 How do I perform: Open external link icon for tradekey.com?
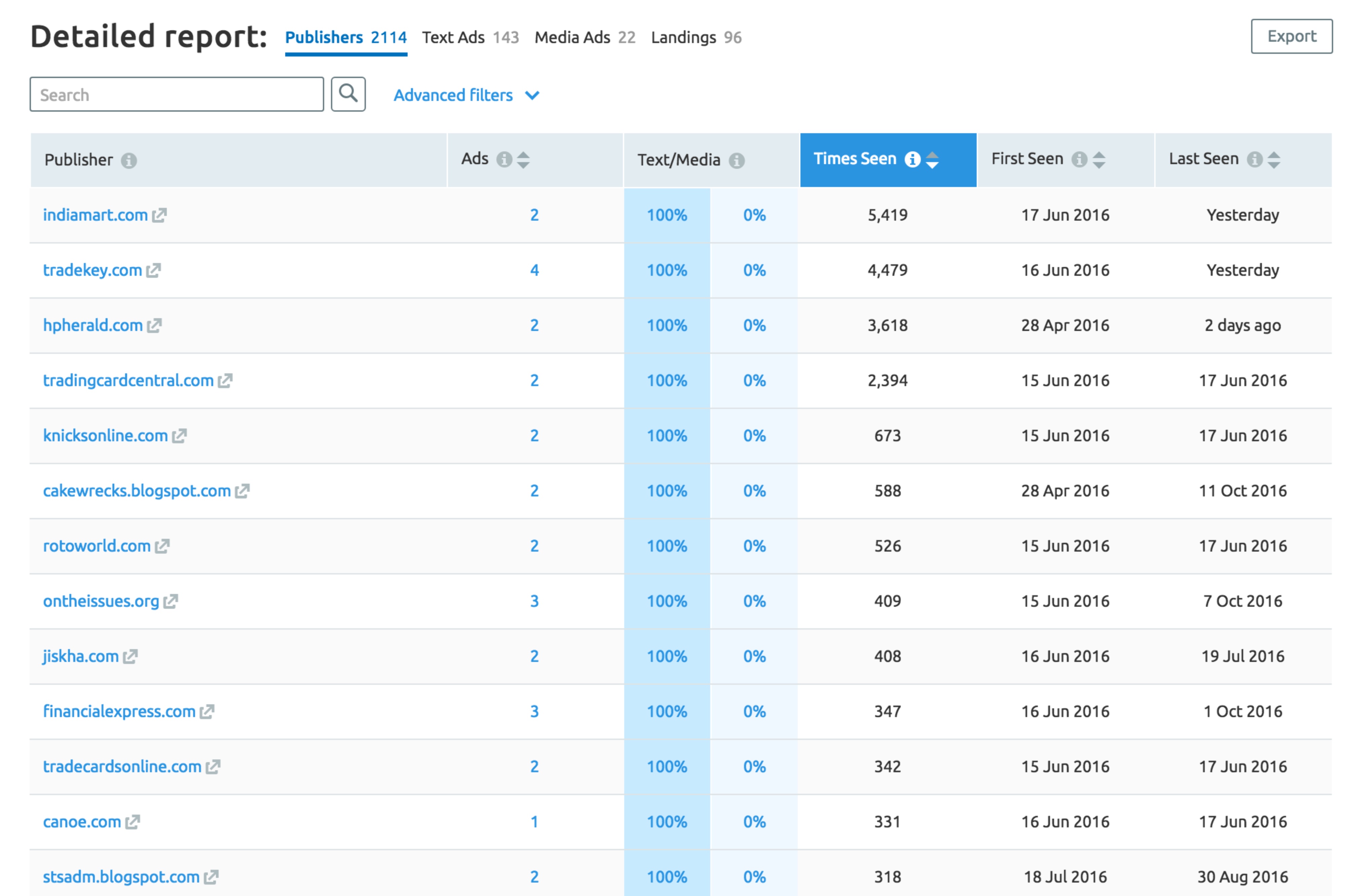pyautogui.click(x=153, y=270)
